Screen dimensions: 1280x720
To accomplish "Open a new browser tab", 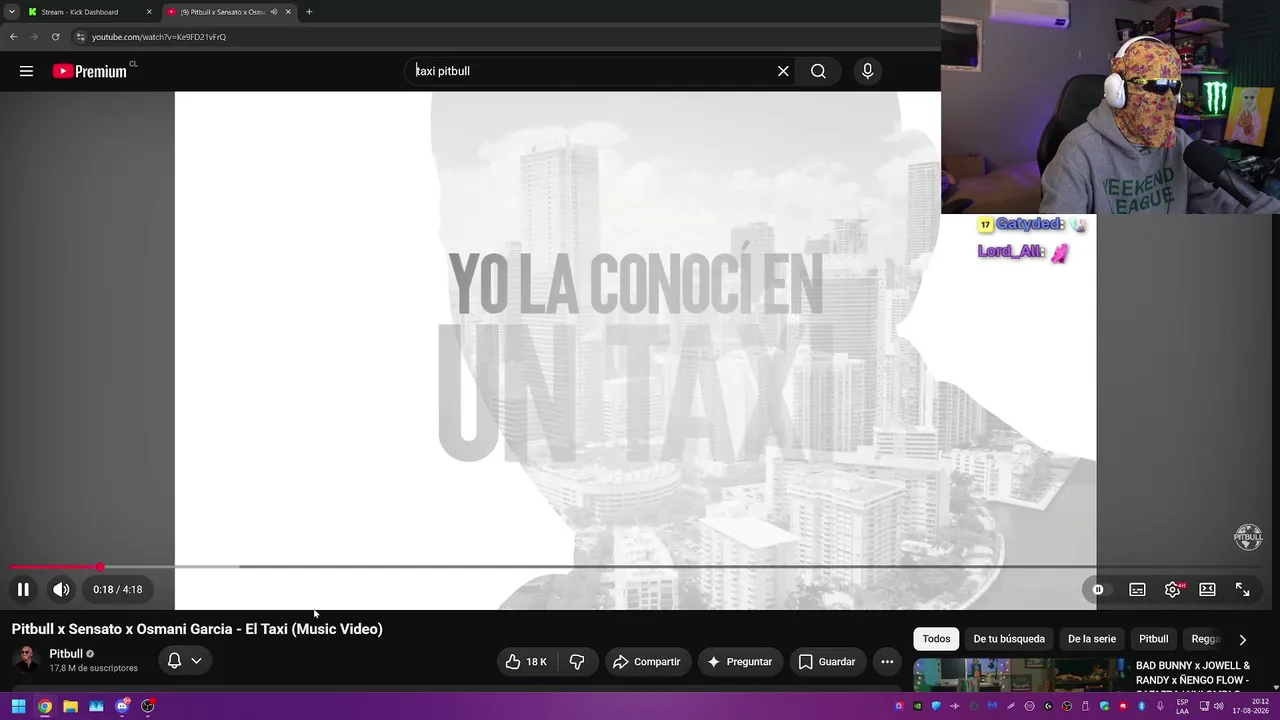I will [x=309, y=12].
